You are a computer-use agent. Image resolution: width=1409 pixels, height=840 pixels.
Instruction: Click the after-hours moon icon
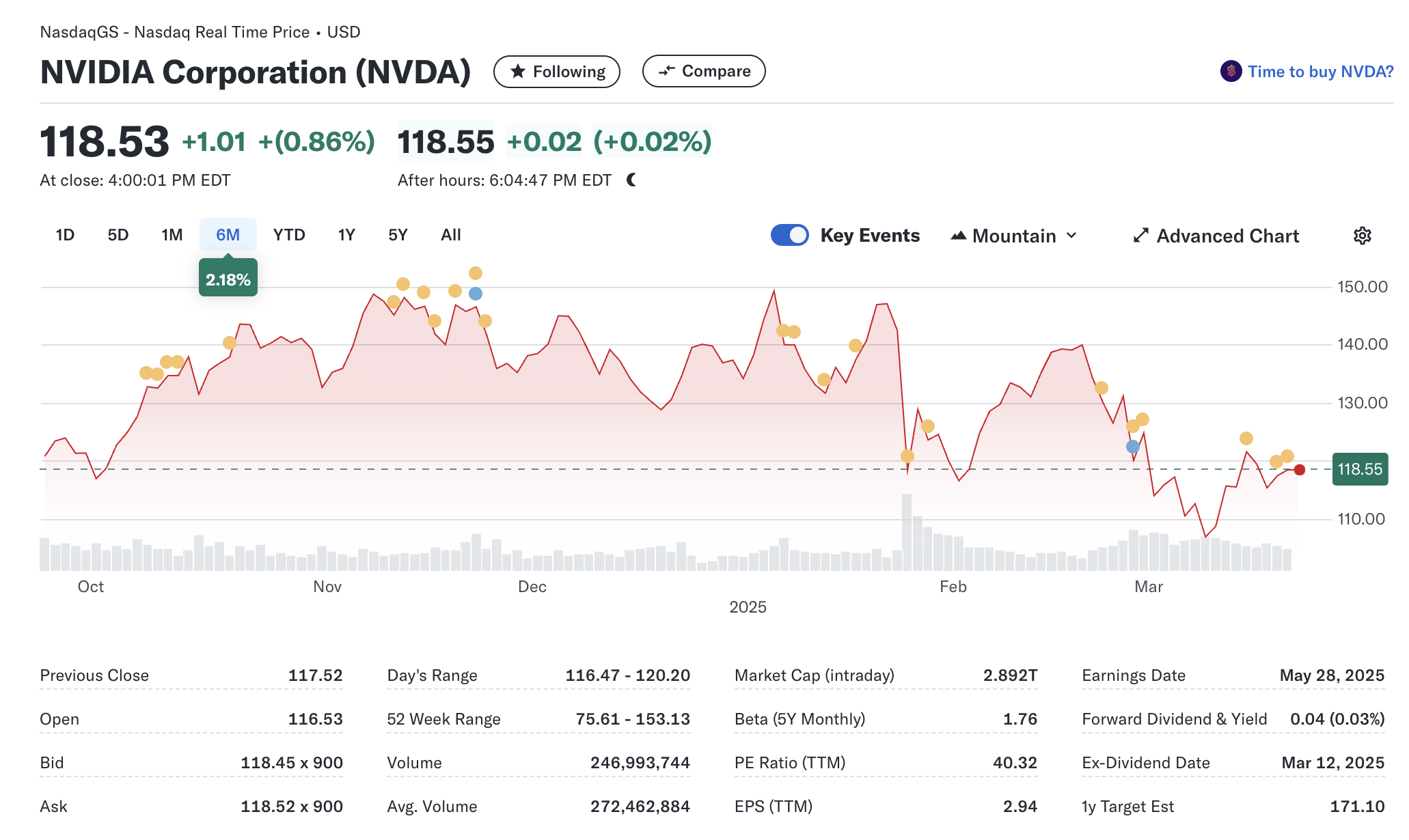pos(631,180)
